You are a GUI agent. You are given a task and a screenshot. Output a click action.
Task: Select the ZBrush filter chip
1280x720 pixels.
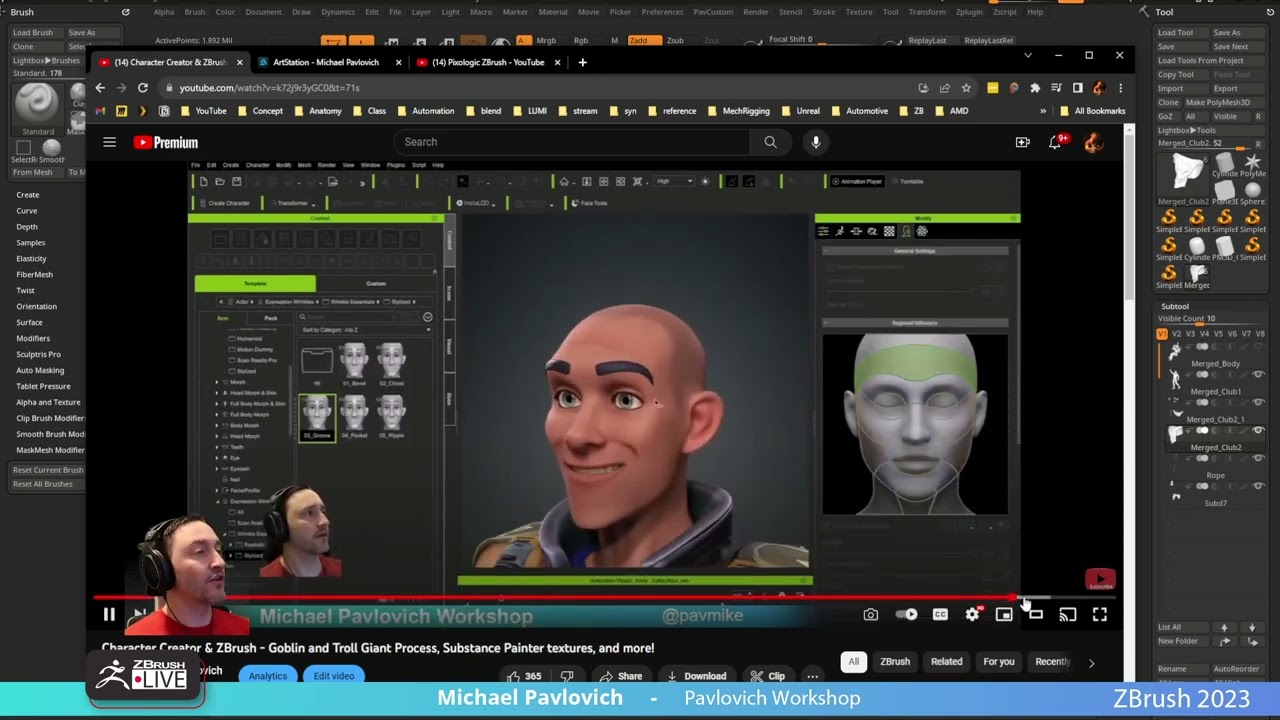tap(895, 661)
